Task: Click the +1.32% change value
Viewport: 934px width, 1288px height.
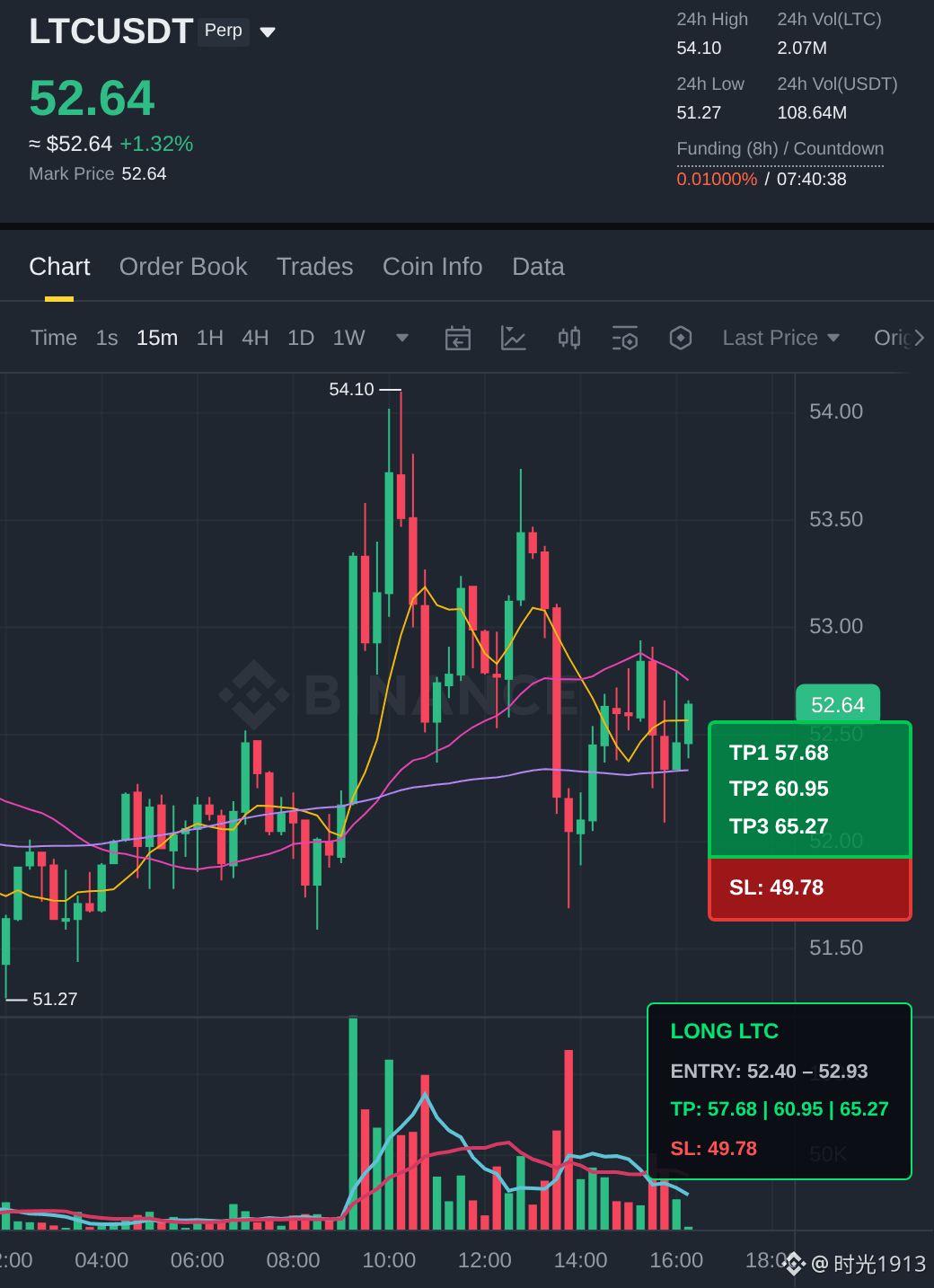Action: click(156, 144)
